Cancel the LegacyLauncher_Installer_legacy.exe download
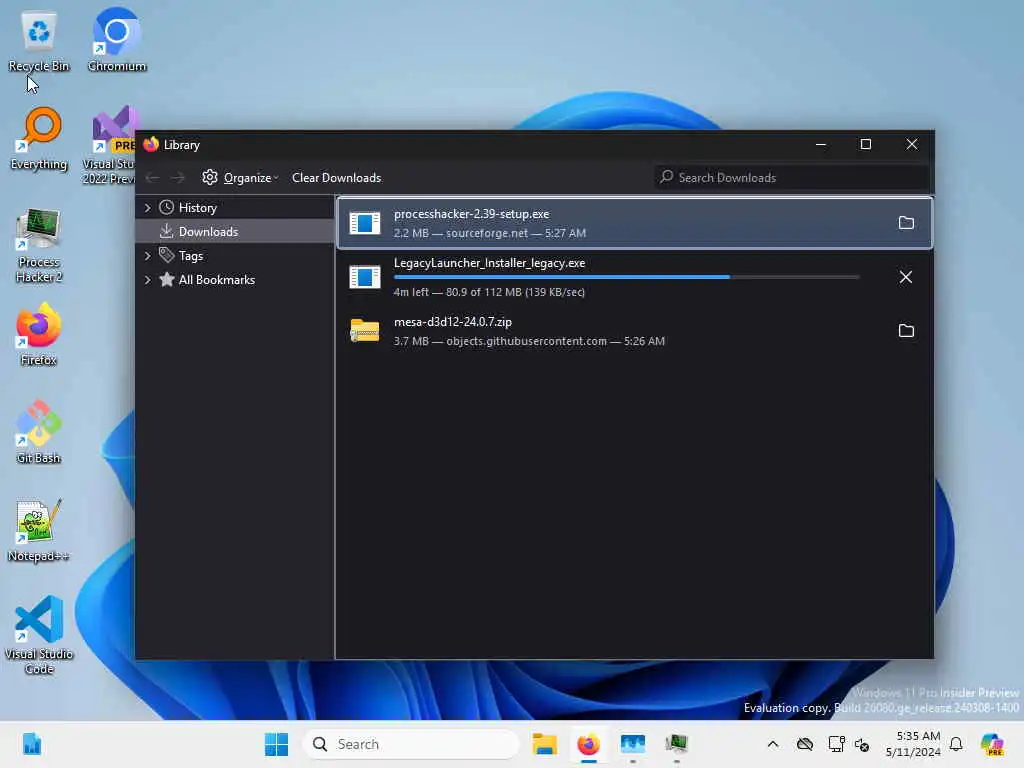Viewport: 1024px width, 768px height. (906, 277)
